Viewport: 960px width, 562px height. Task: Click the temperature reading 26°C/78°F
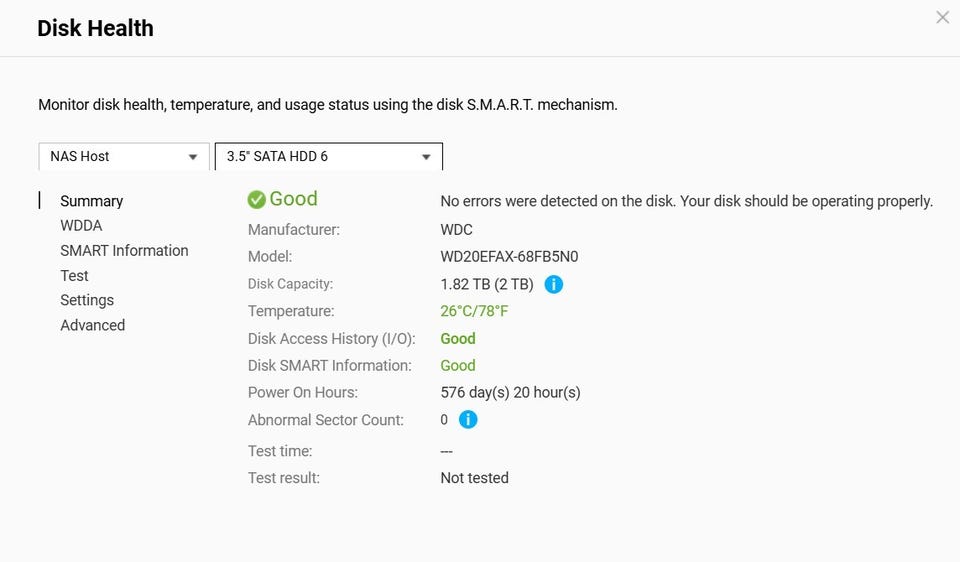(474, 311)
